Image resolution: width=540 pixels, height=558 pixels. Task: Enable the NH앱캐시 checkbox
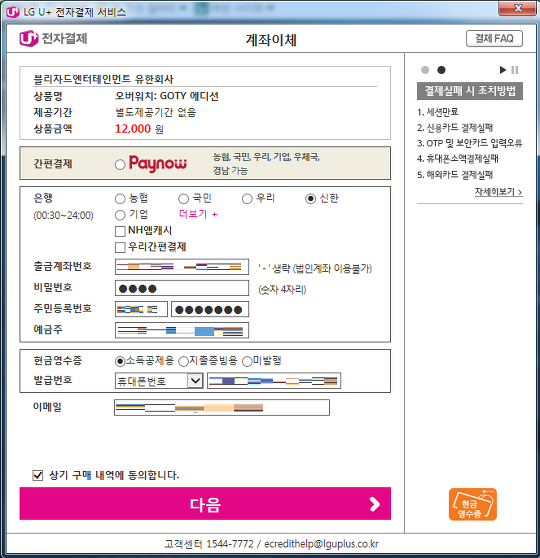pyautogui.click(x=120, y=231)
